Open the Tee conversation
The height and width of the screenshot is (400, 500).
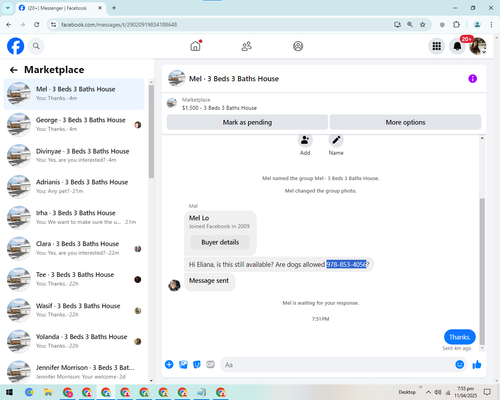pos(74,279)
